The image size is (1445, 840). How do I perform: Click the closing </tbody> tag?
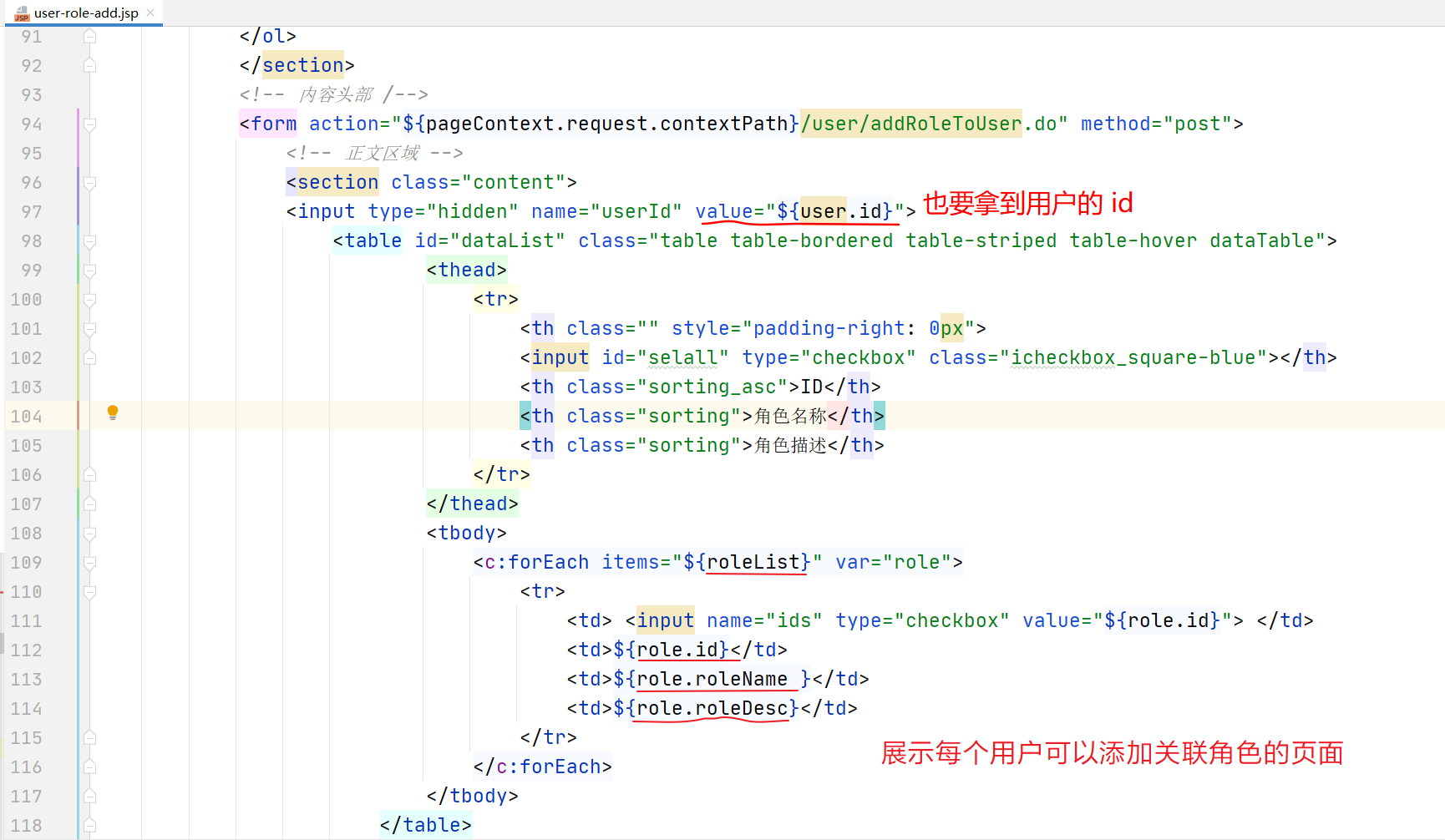pyautogui.click(x=473, y=796)
